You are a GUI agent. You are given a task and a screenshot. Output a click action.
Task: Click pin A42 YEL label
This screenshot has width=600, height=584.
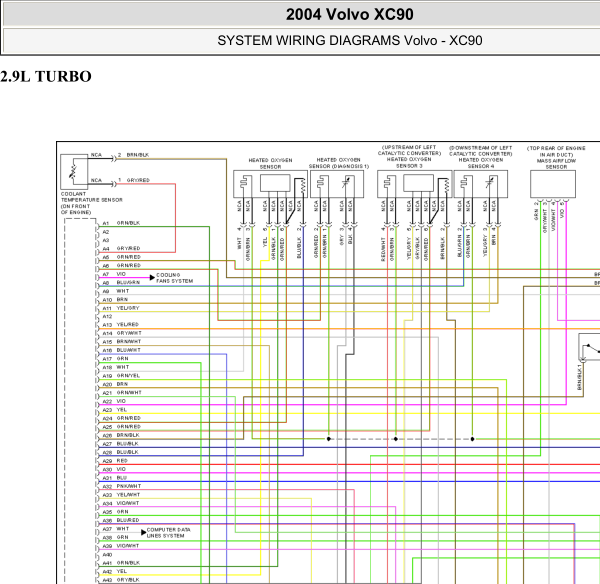point(114,571)
